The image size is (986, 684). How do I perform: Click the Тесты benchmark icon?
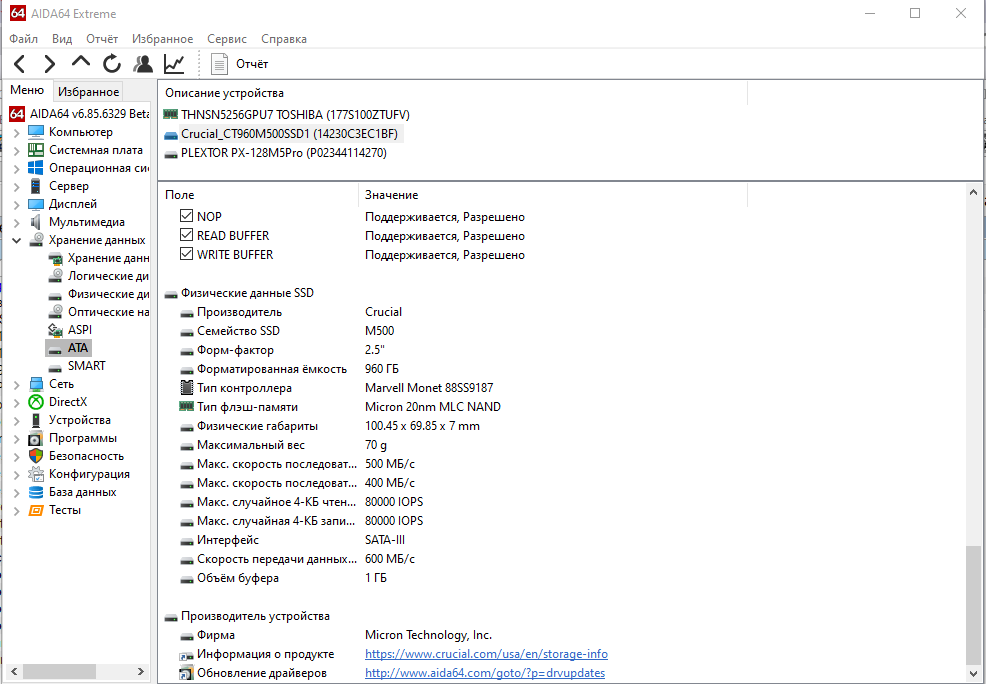[36, 510]
